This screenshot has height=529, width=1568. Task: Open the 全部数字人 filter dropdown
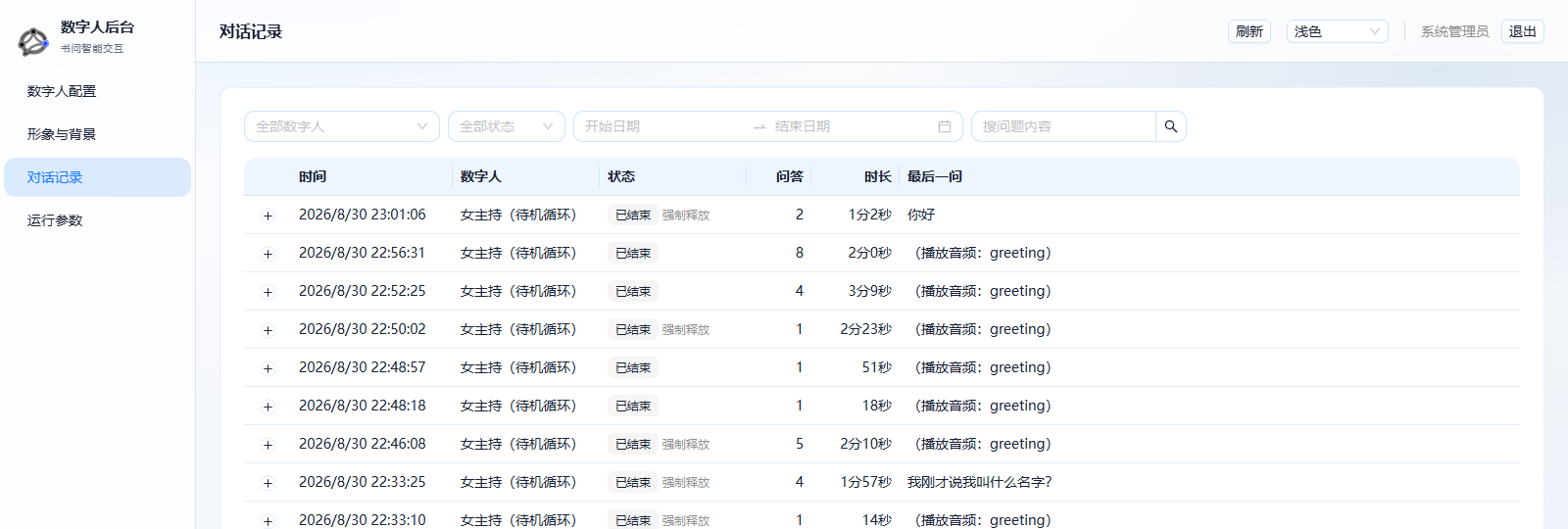pyautogui.click(x=342, y=126)
